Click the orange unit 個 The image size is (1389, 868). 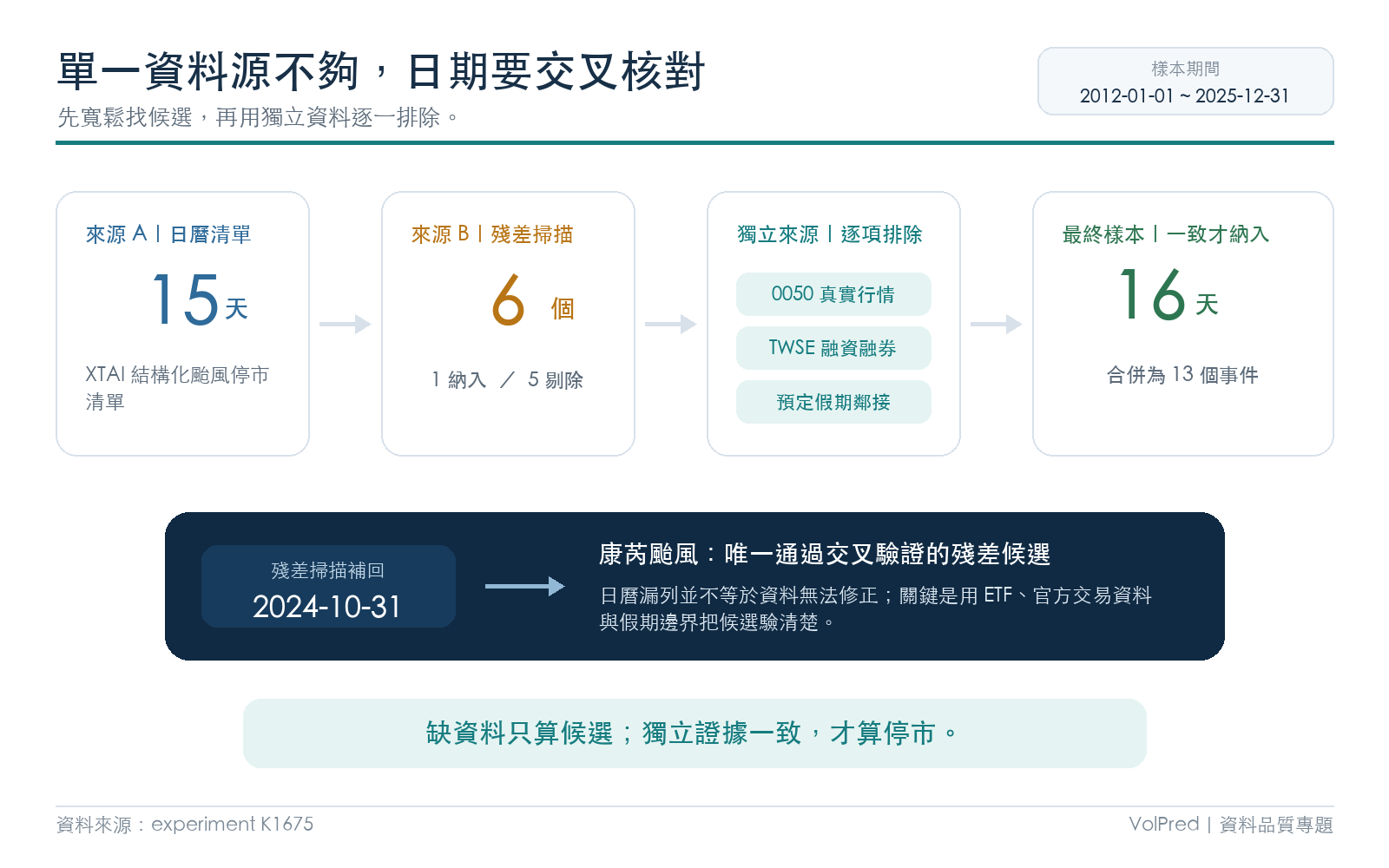point(563,308)
